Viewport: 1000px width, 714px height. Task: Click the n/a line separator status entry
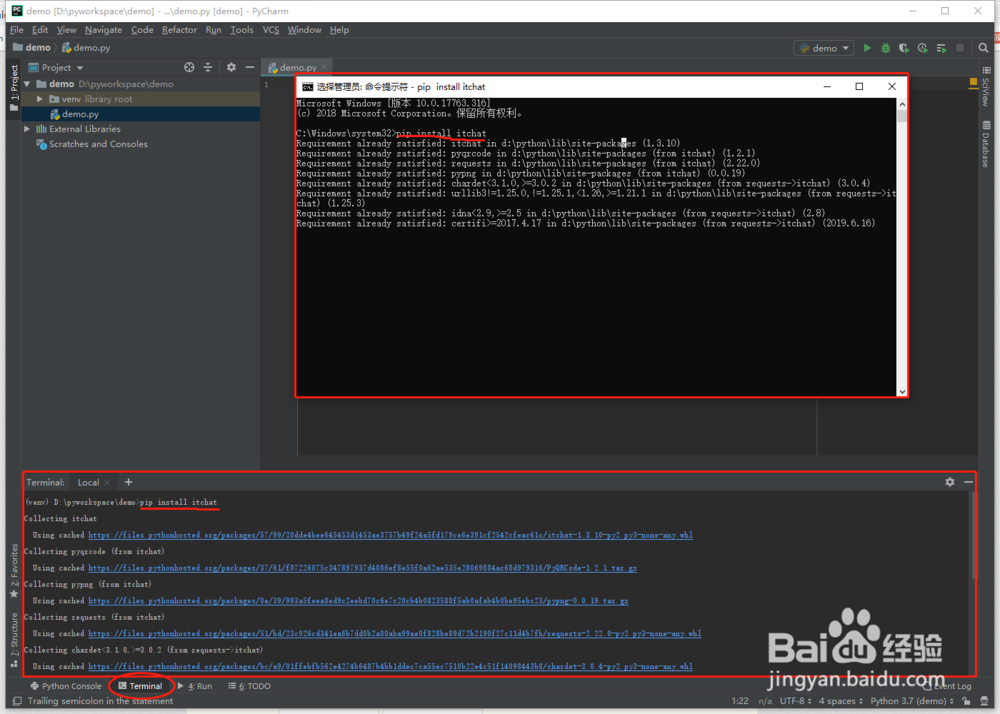pos(765,701)
